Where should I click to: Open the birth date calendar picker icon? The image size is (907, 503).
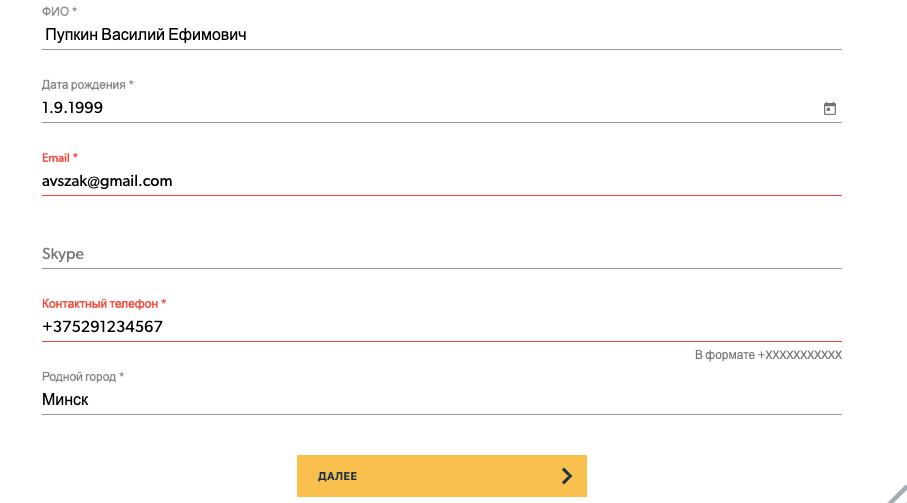tap(829, 108)
